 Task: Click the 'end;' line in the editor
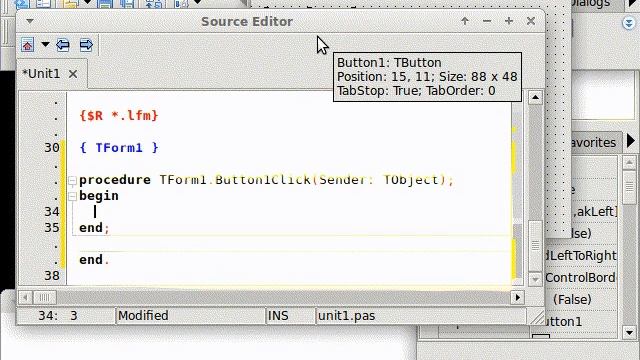(x=94, y=228)
